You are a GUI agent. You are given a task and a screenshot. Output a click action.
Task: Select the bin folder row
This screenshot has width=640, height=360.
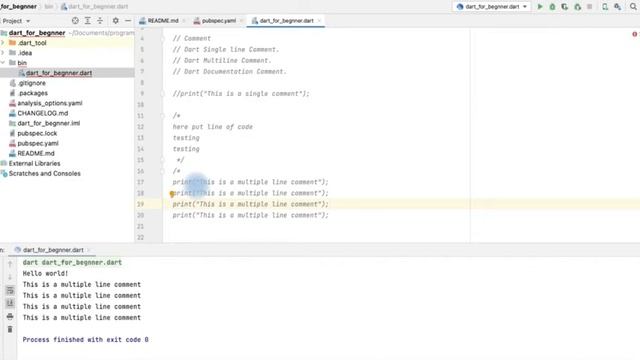point(67,63)
